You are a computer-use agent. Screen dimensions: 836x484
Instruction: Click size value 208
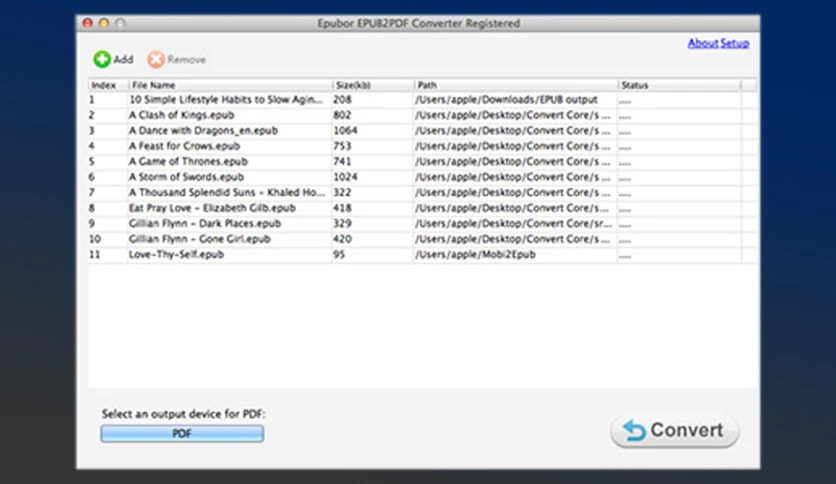coord(342,100)
